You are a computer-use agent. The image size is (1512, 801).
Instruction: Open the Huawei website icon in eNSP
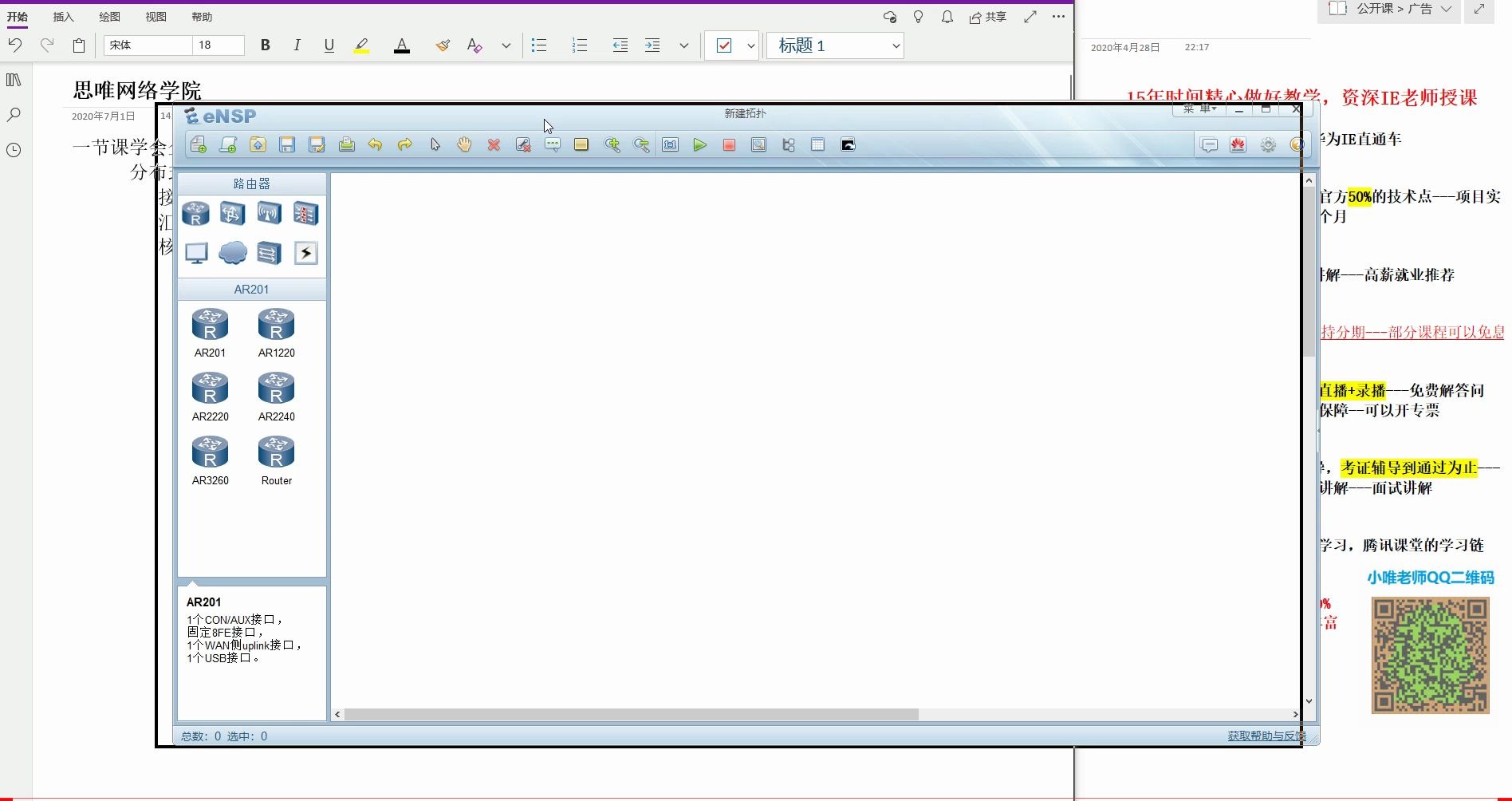pos(1238,144)
